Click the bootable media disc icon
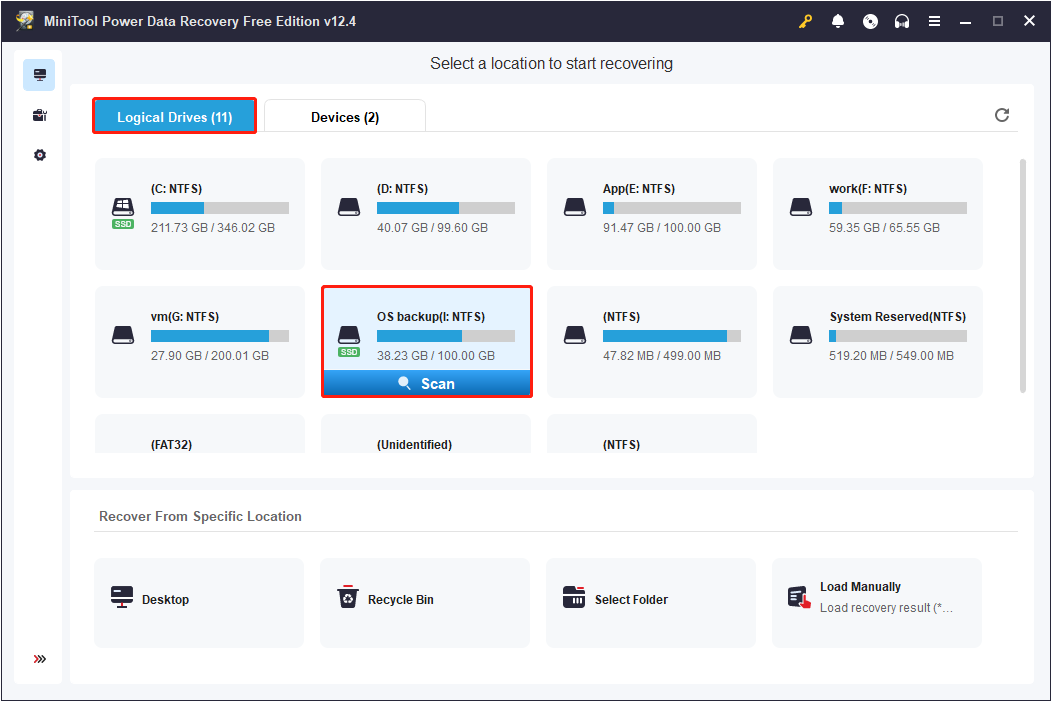The image size is (1053, 704). (870, 20)
